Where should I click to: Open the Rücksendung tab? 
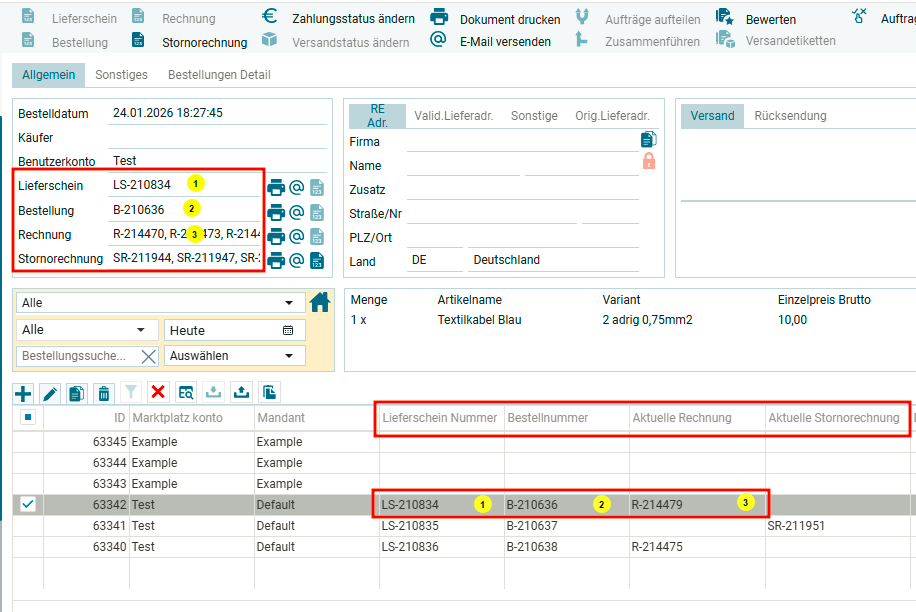790,116
